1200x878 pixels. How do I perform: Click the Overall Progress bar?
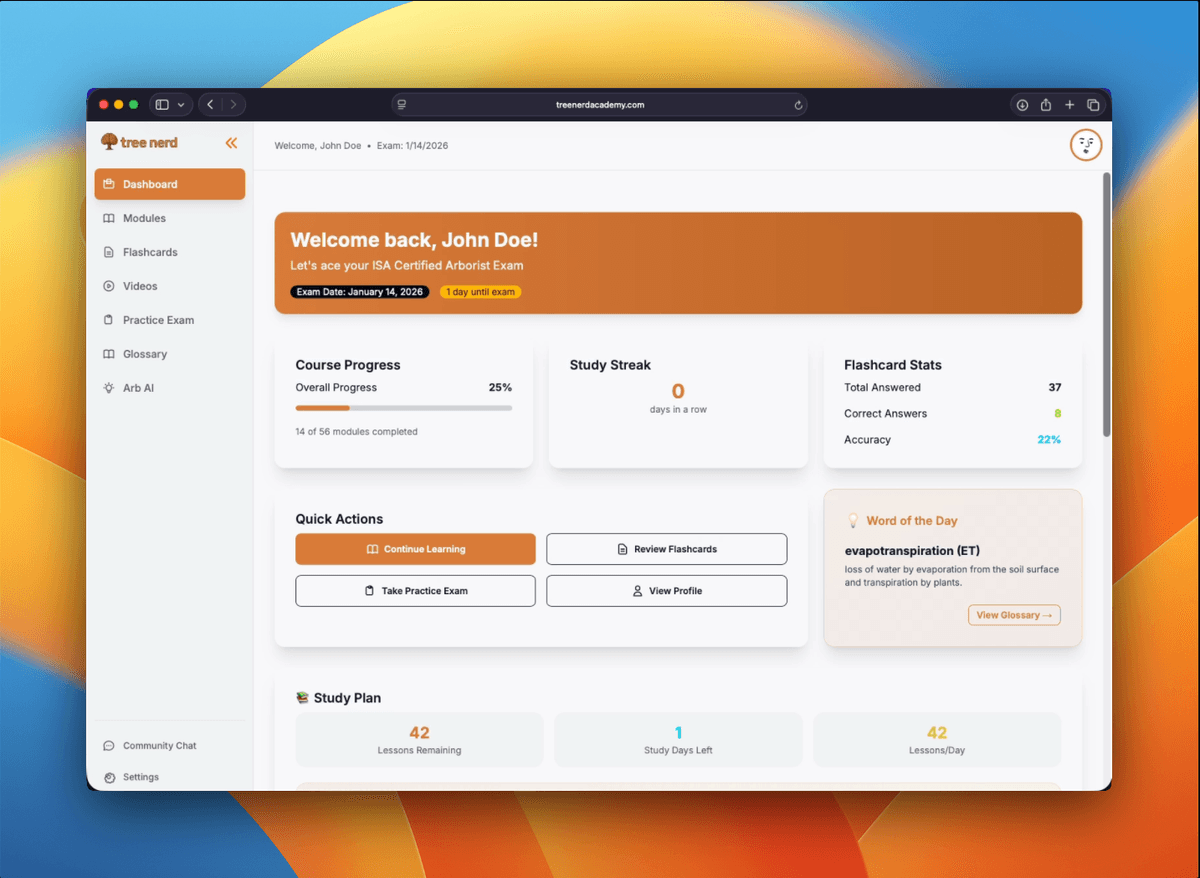(403, 408)
